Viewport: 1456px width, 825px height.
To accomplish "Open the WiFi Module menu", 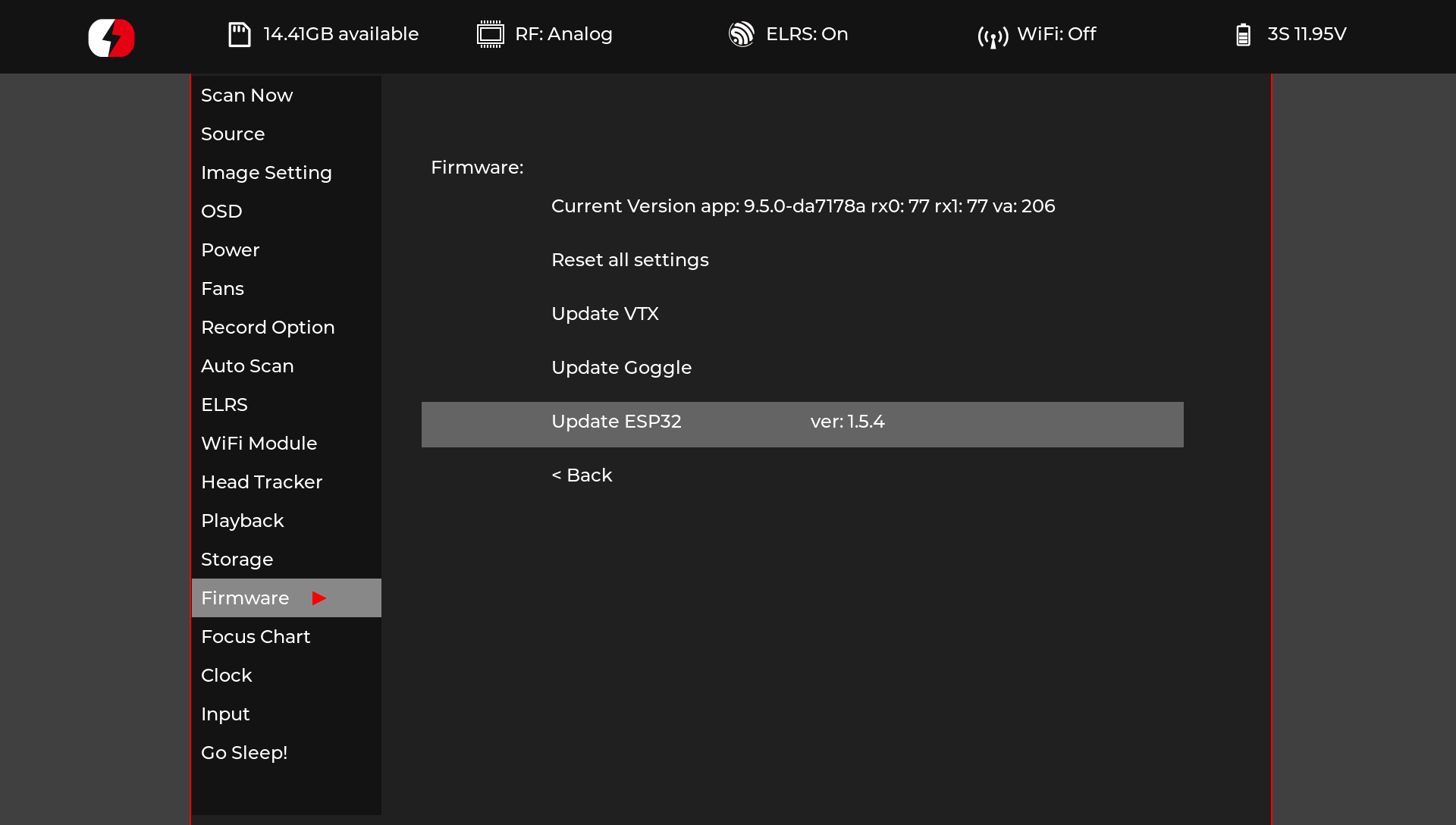I will click(x=259, y=444).
